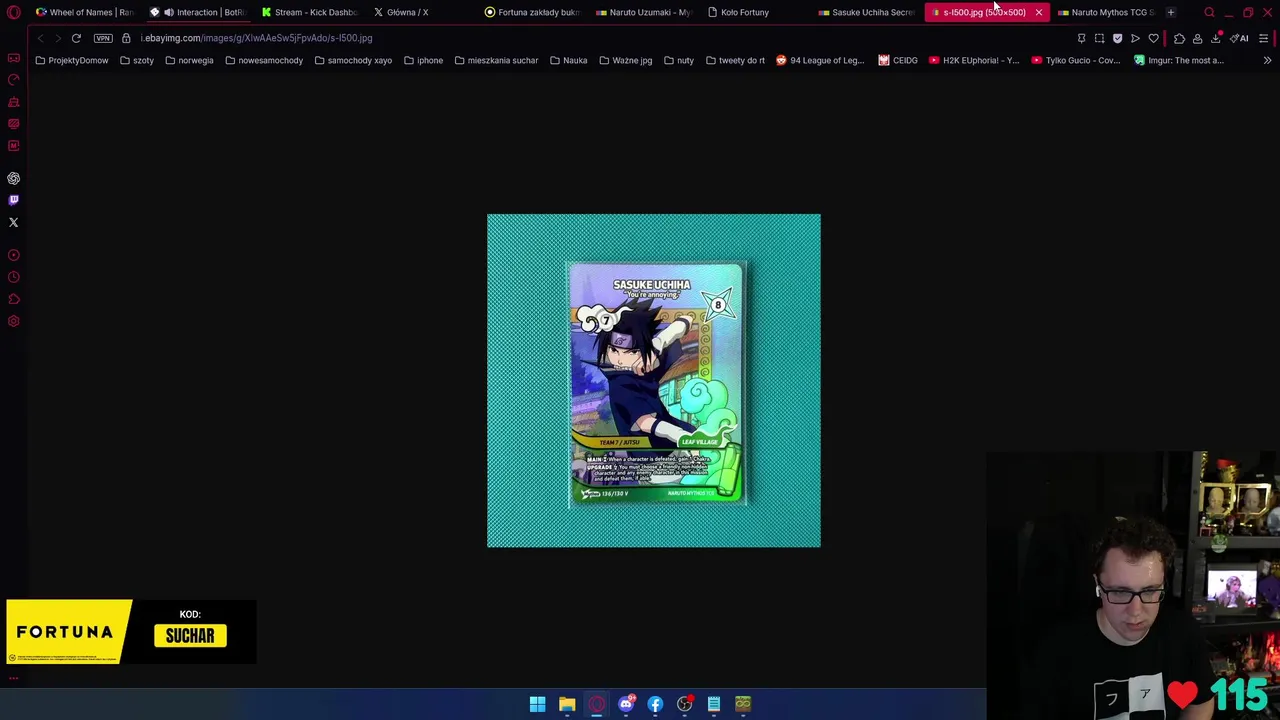
Task: Switch to Koło Fortuny tab
Action: pos(757,12)
